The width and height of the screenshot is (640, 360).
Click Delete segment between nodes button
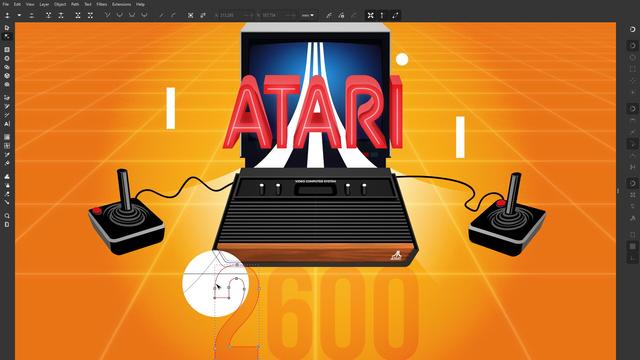(x=90, y=16)
